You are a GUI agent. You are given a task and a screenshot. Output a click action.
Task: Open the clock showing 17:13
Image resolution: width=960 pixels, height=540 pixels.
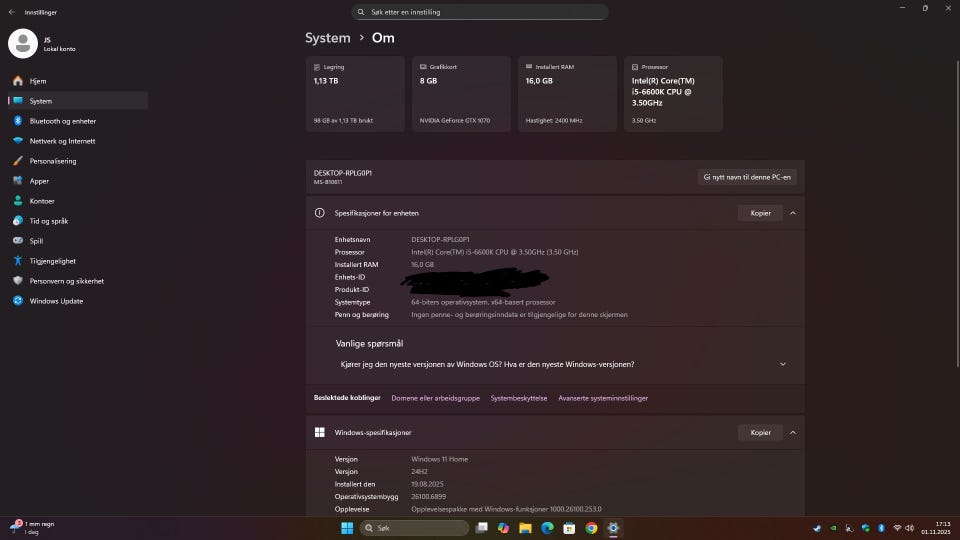tap(936, 528)
